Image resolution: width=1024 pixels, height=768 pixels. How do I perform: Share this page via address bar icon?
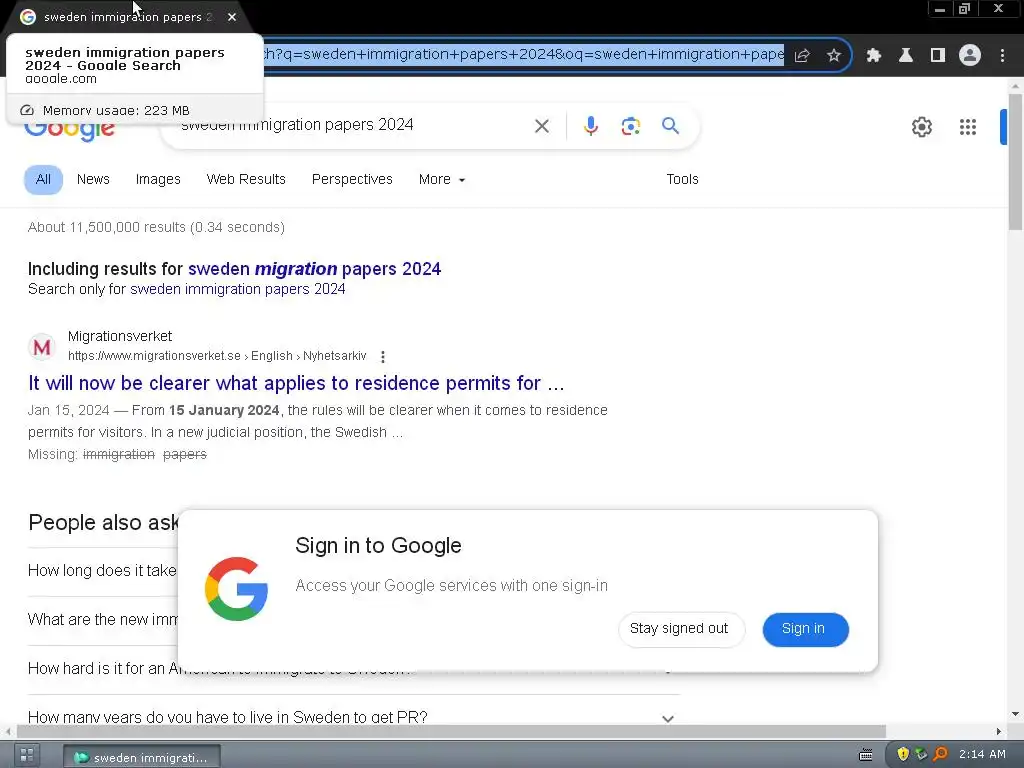click(802, 56)
